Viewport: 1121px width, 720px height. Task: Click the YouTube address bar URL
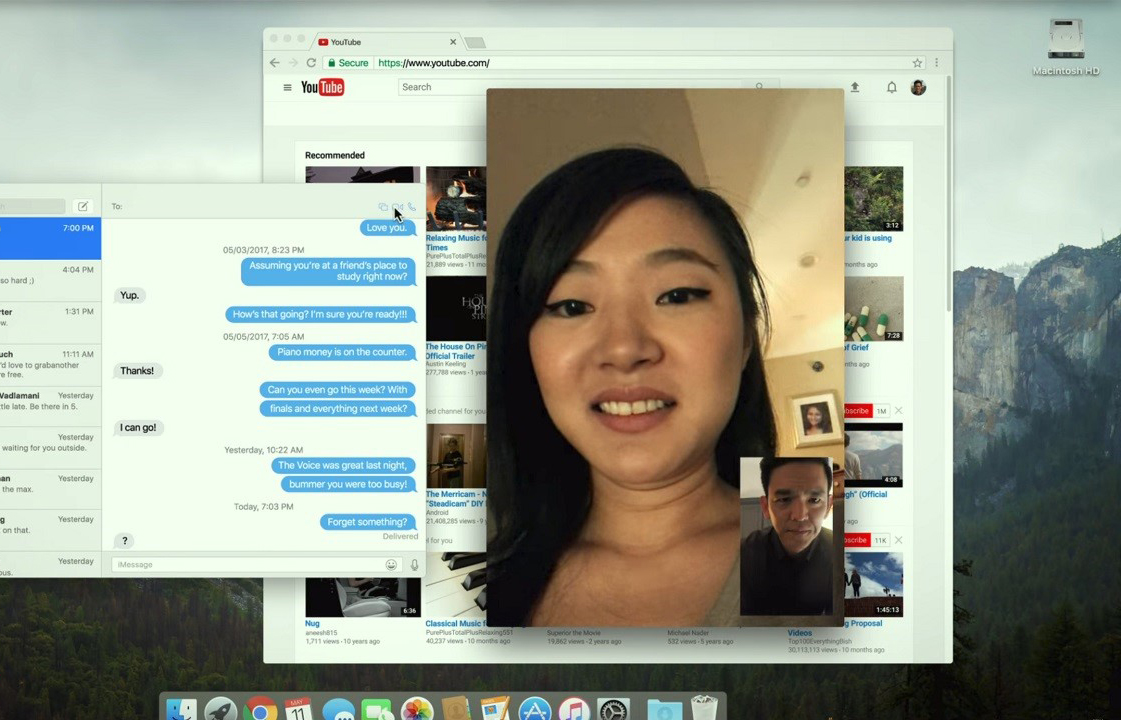tap(433, 63)
